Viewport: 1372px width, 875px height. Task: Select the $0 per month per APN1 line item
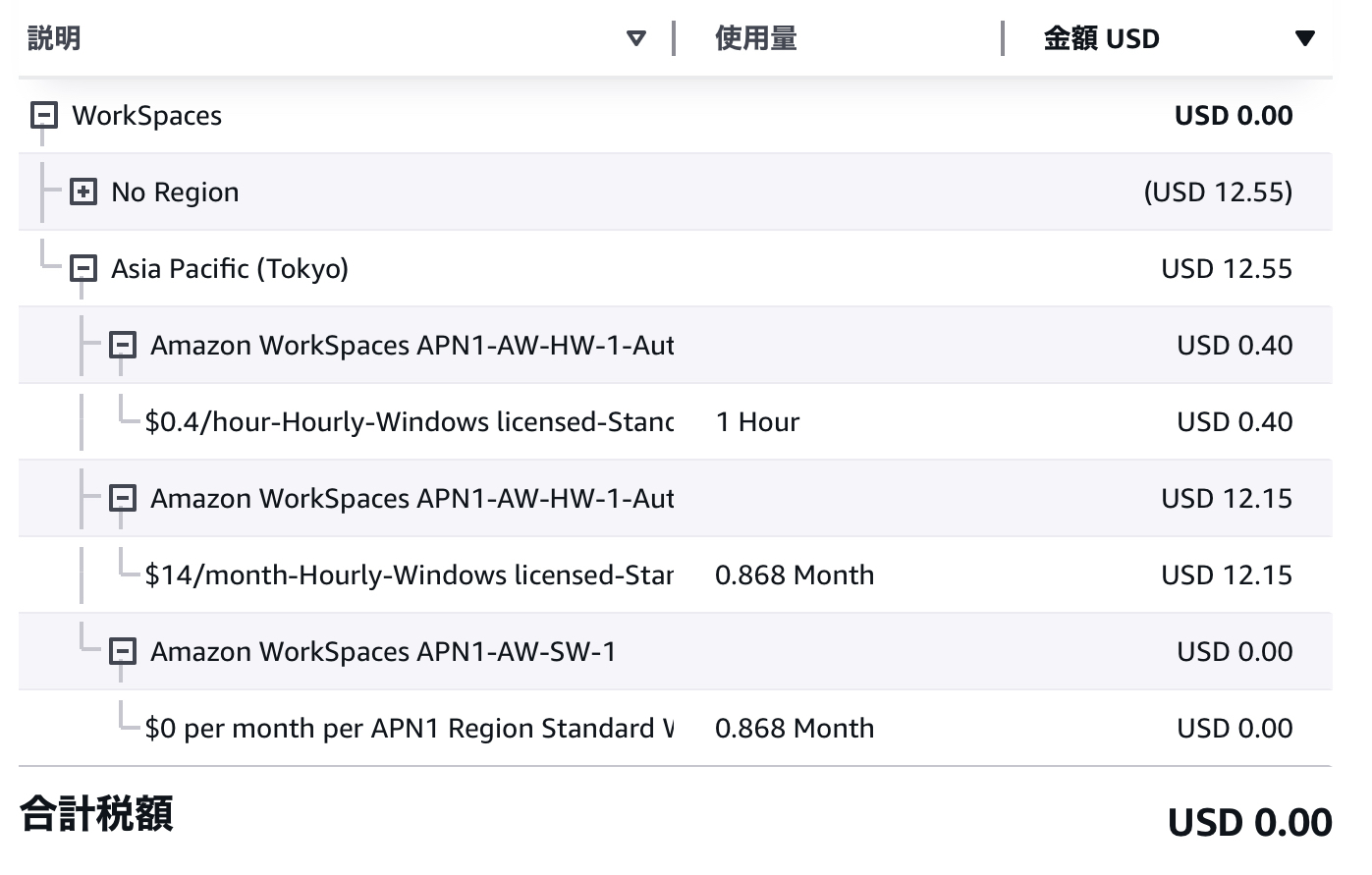(x=410, y=729)
